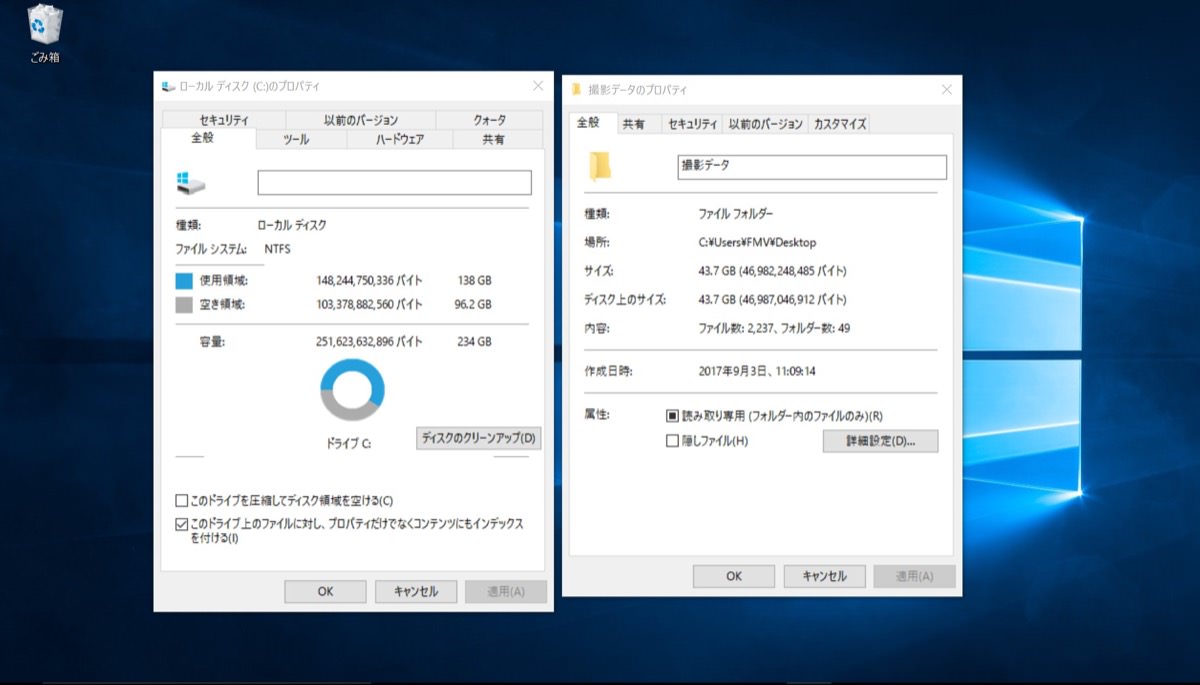Click the drive C usage donut chart

352,390
